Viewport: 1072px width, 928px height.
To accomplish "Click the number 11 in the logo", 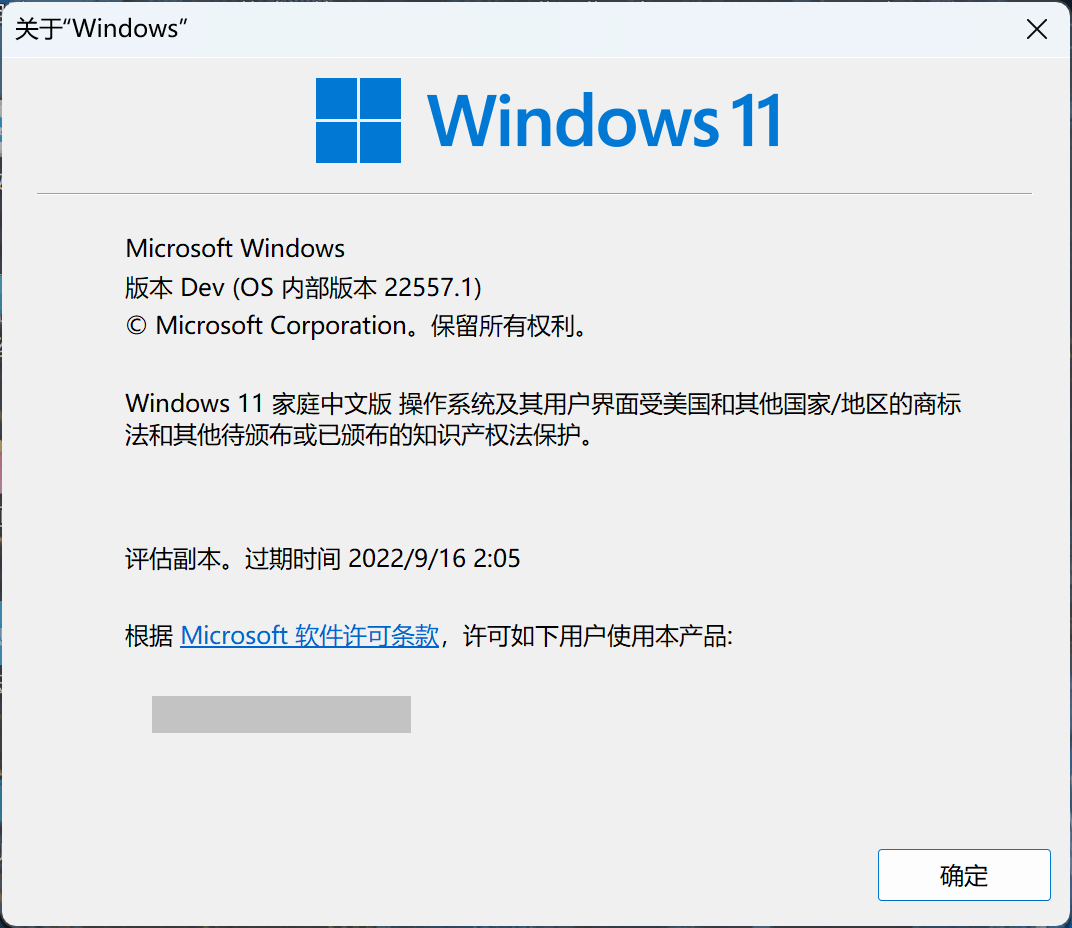I will 756,120.
